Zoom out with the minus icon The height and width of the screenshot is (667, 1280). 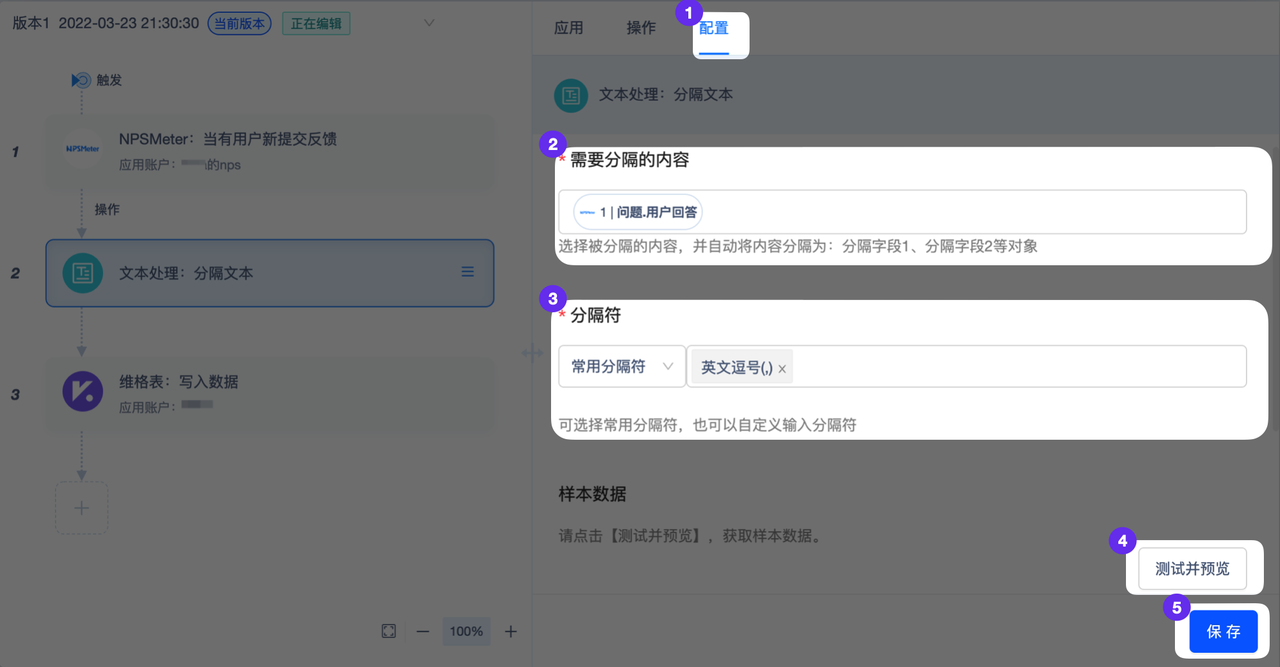tap(423, 631)
